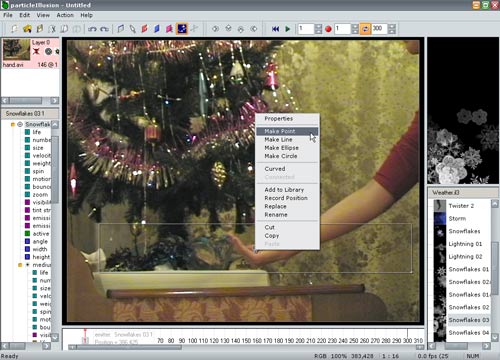Select the highlighted blue background-image toolbar icon

182,29
